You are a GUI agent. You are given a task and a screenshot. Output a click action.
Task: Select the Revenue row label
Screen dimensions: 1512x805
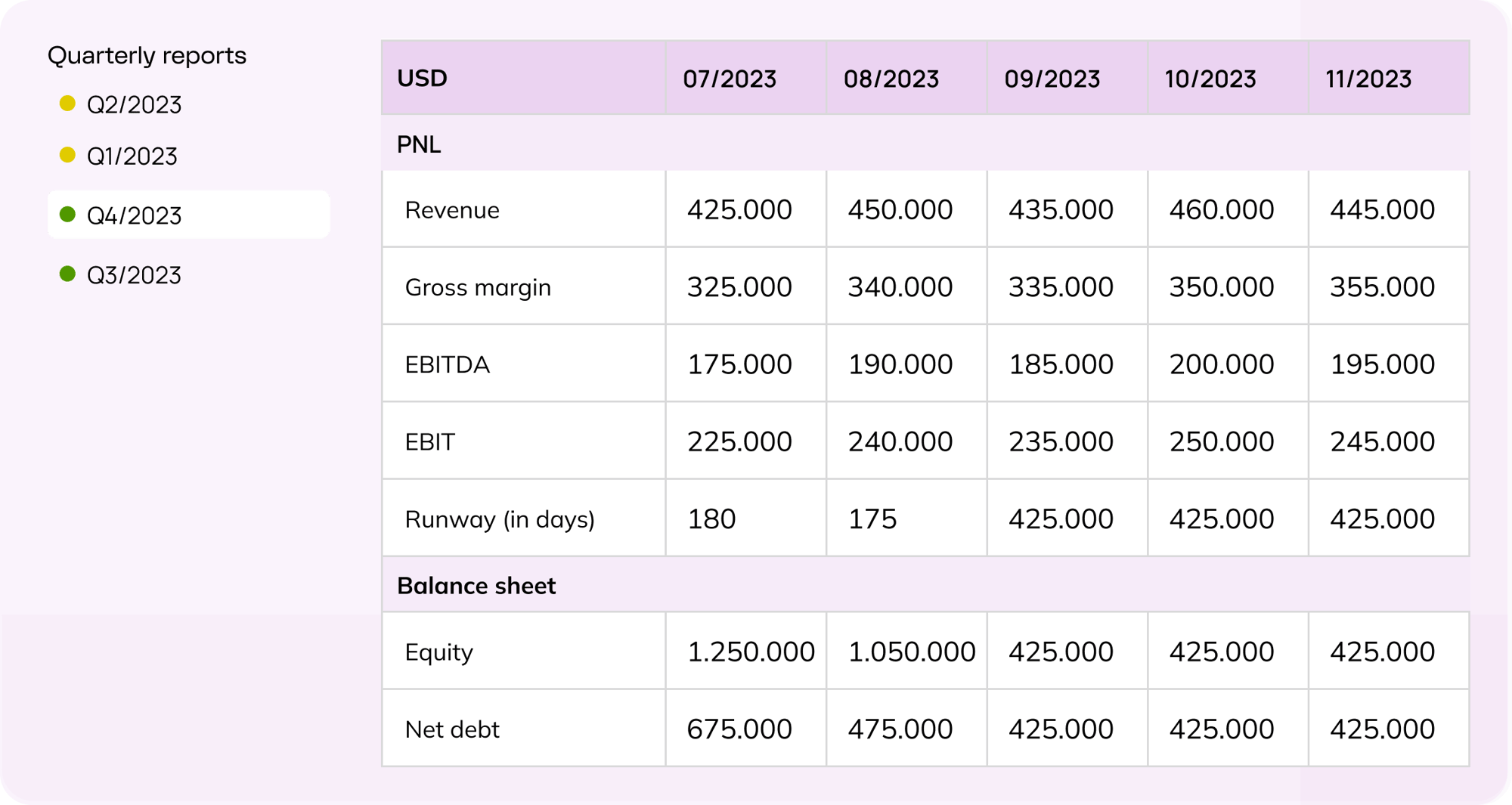452,209
